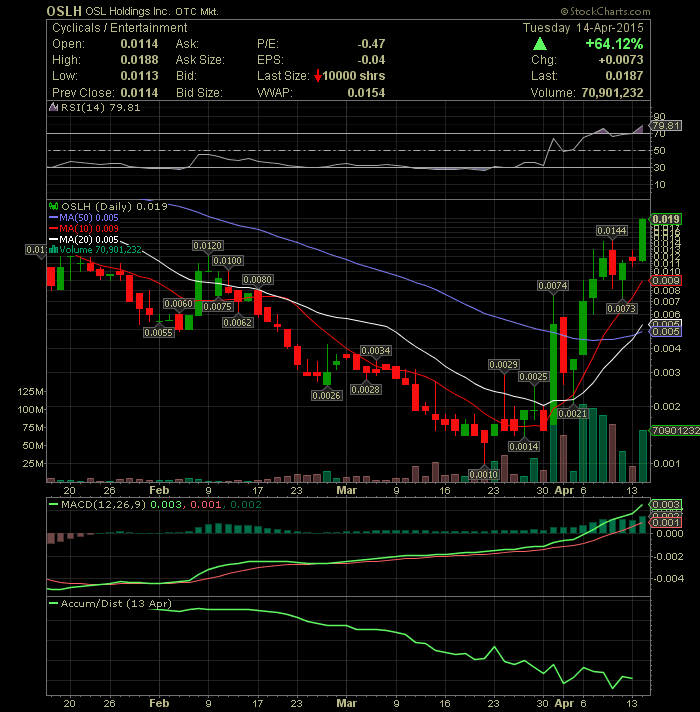Select the Chg value +0.0073

(621, 60)
